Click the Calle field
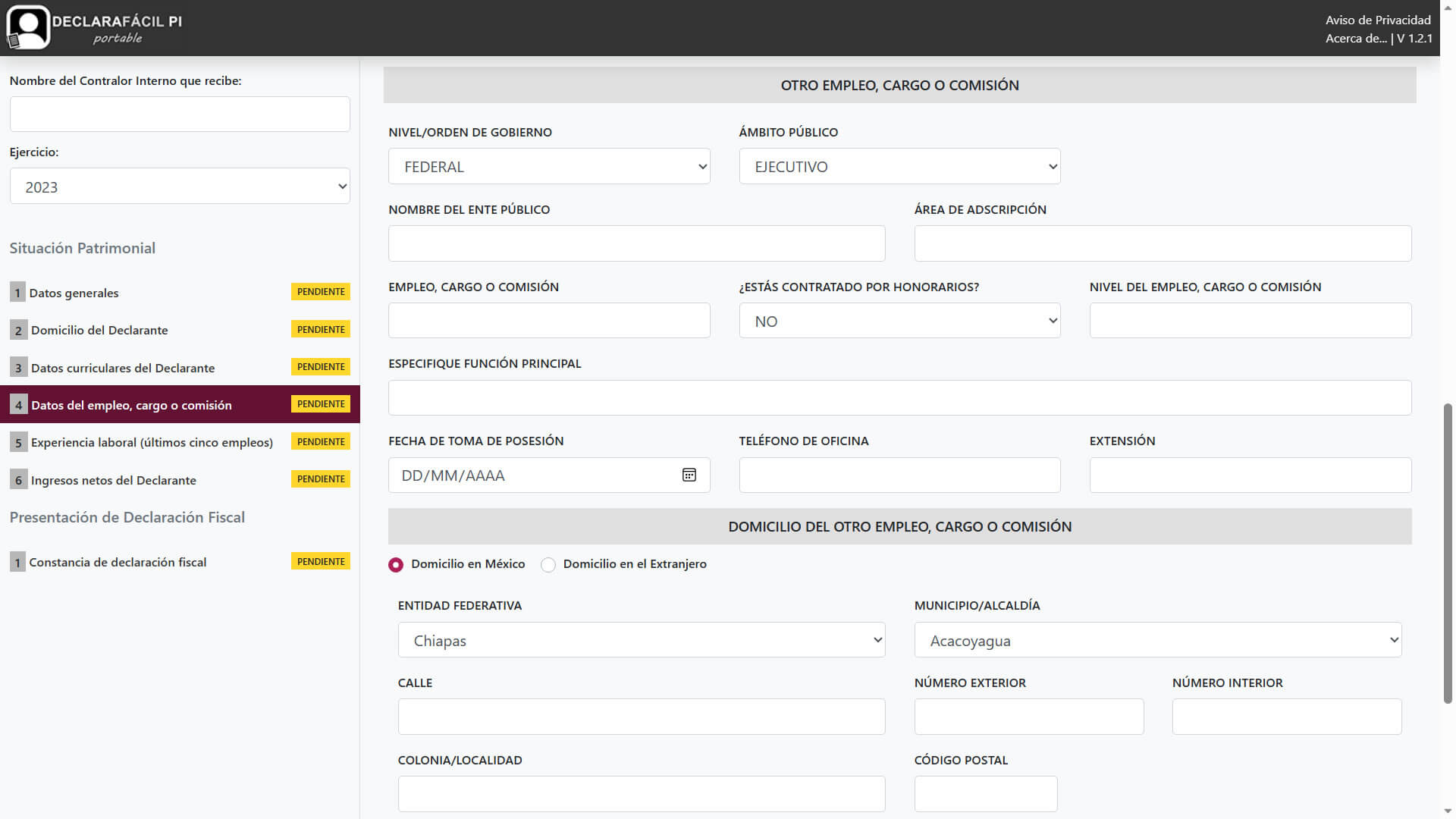The width and height of the screenshot is (1456, 819). [x=642, y=717]
